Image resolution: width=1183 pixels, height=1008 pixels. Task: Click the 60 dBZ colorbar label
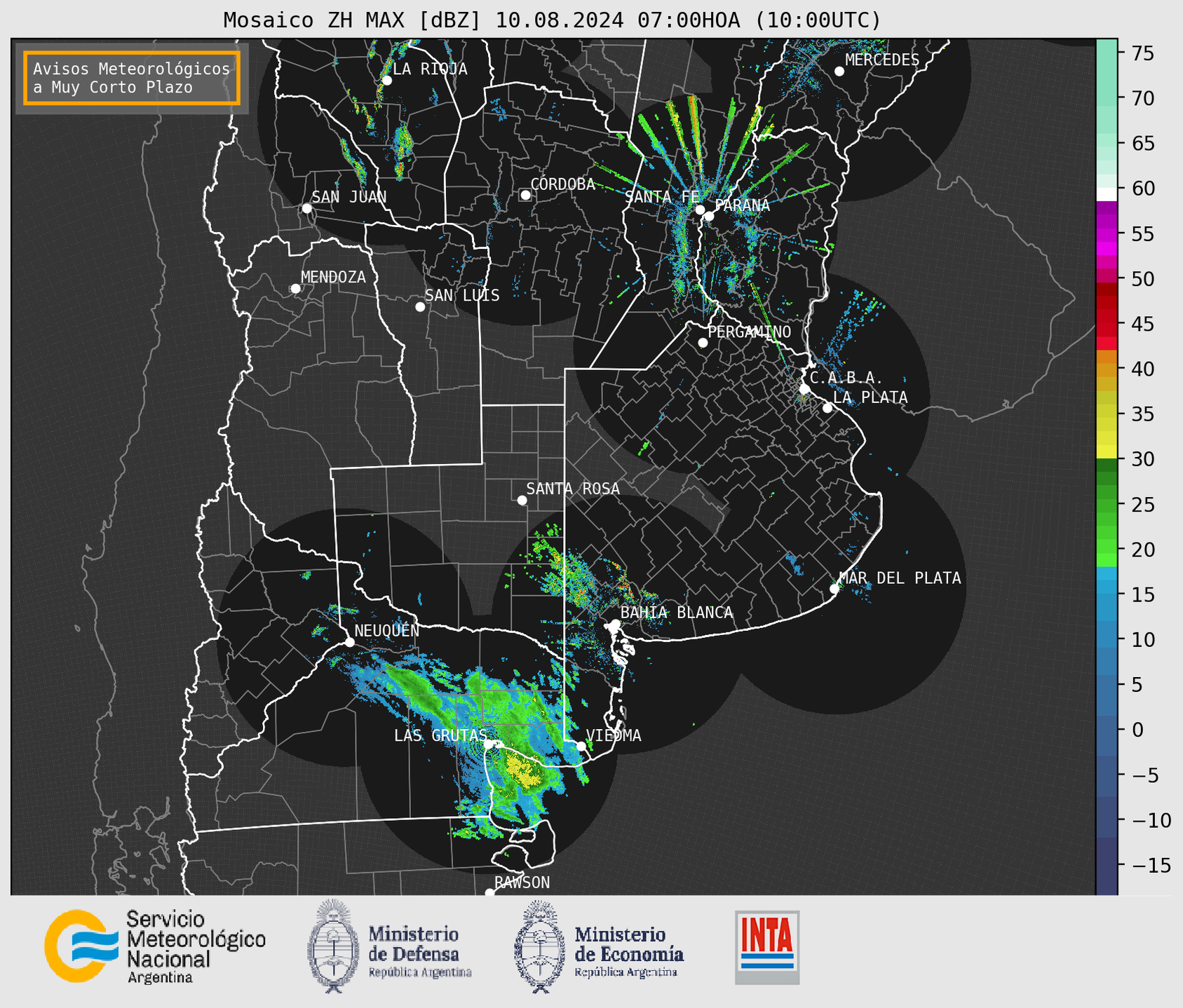(x=1143, y=189)
